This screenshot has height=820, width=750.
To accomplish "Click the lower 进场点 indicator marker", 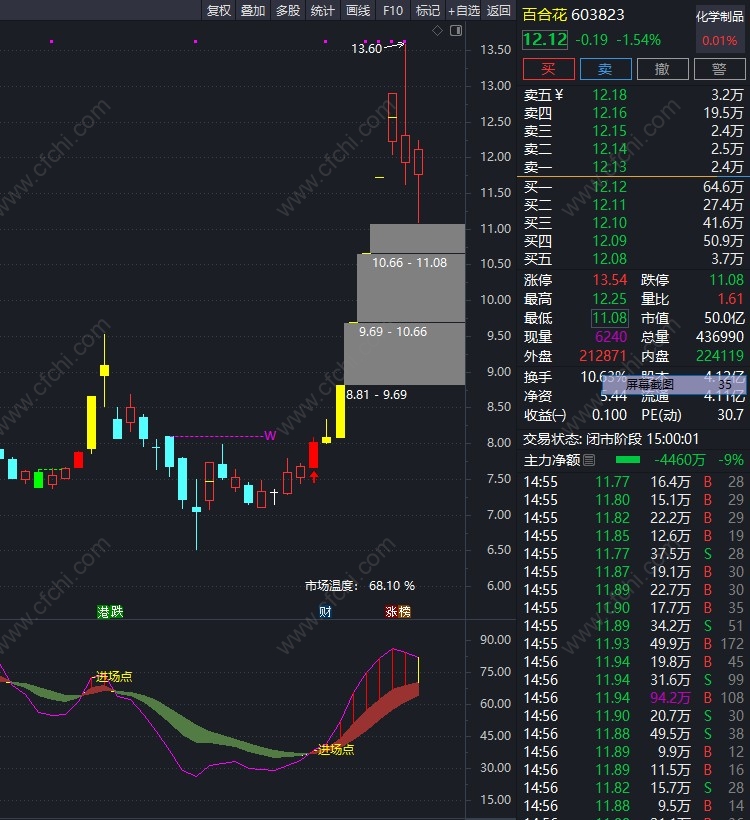I will click(336, 750).
